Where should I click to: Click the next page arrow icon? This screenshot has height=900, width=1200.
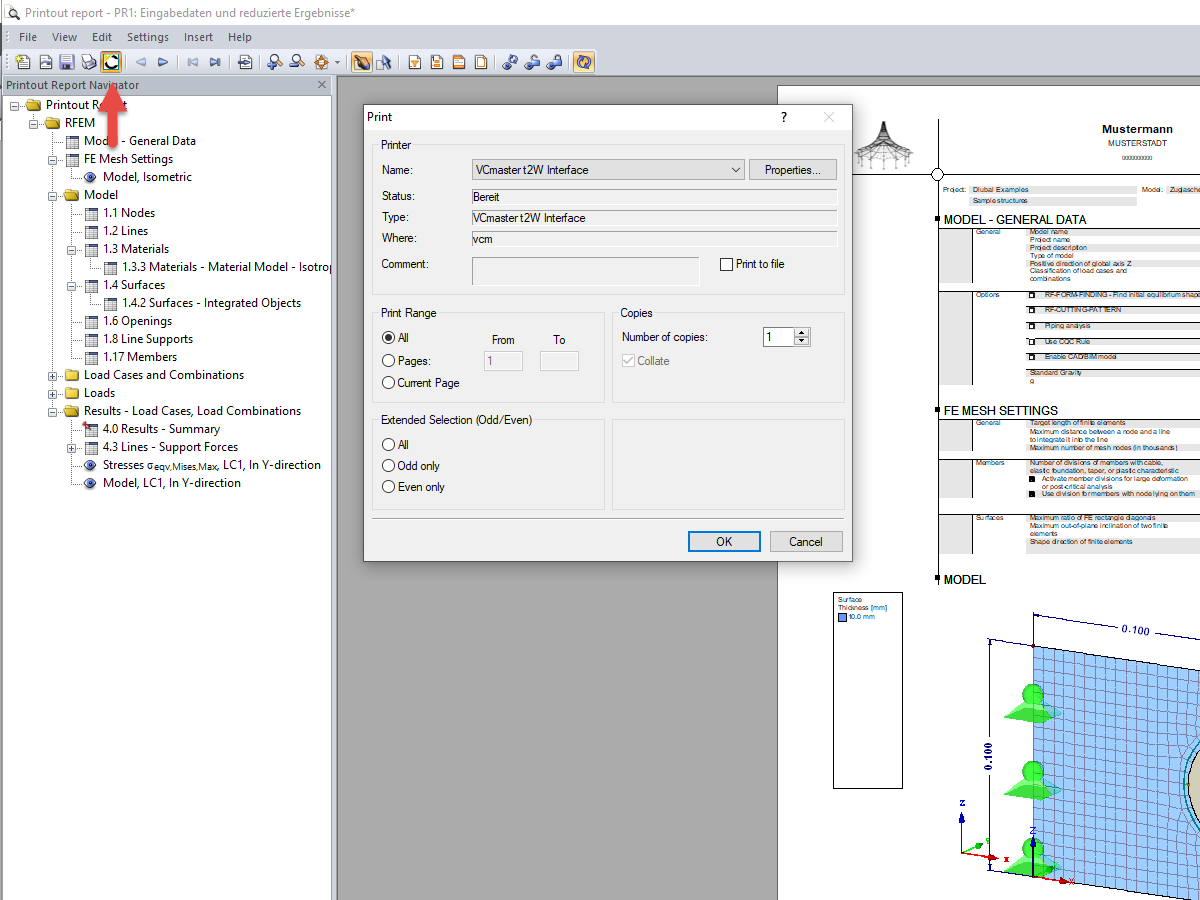[x=163, y=62]
